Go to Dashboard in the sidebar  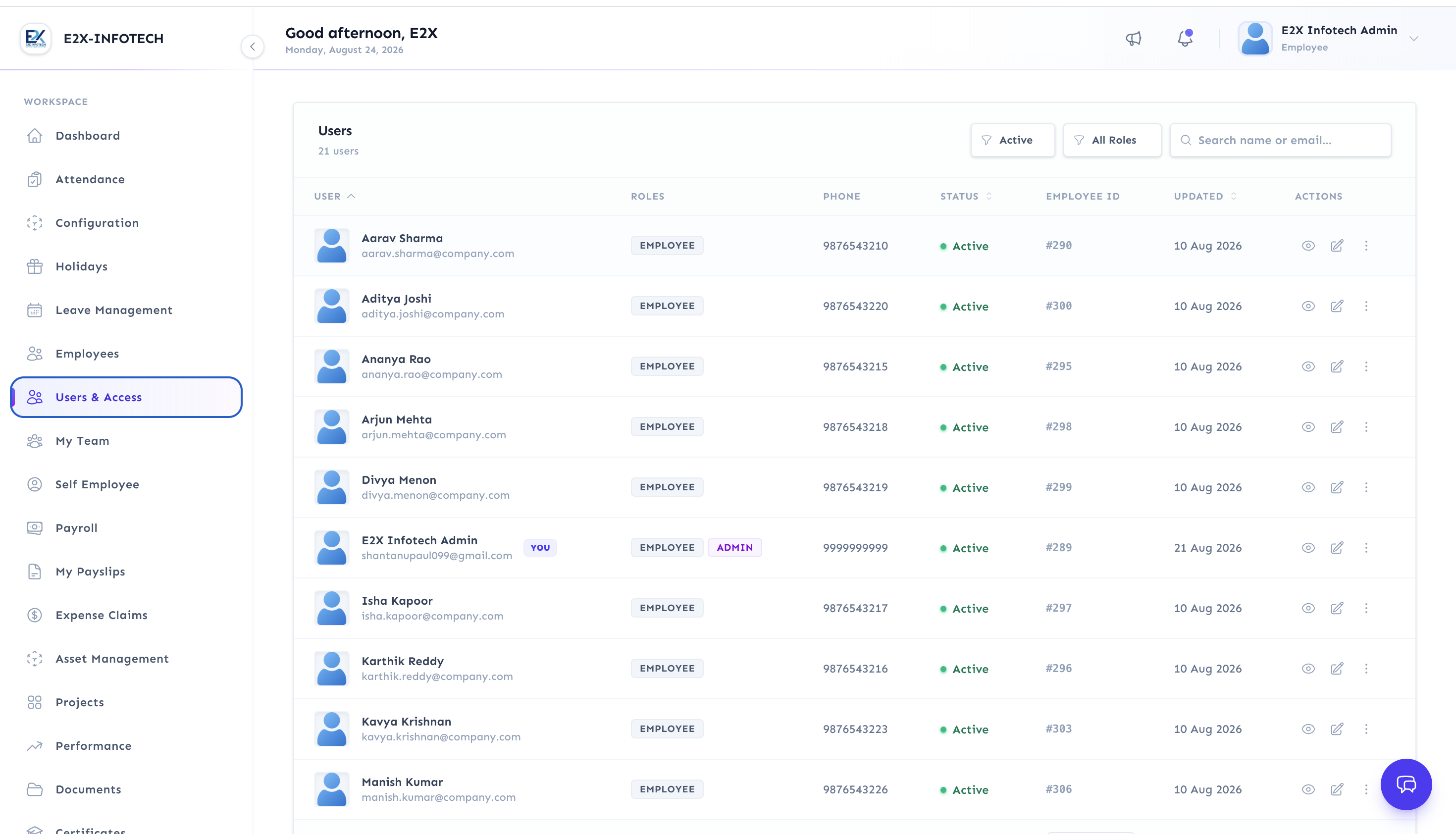(126, 136)
